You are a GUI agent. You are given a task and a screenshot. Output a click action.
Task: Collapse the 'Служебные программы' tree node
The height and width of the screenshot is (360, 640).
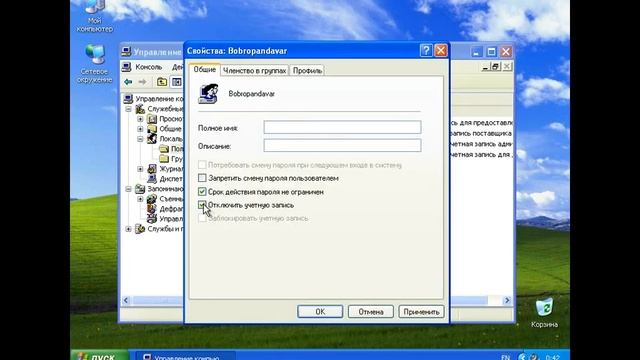click(128, 109)
